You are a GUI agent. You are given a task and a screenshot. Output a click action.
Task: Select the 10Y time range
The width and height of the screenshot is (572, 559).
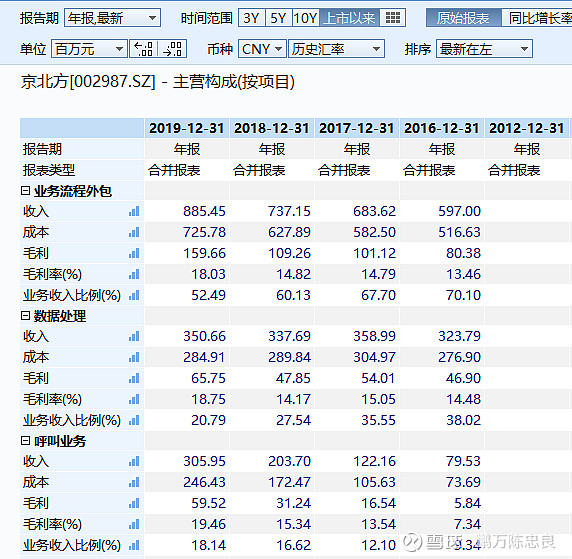point(306,18)
